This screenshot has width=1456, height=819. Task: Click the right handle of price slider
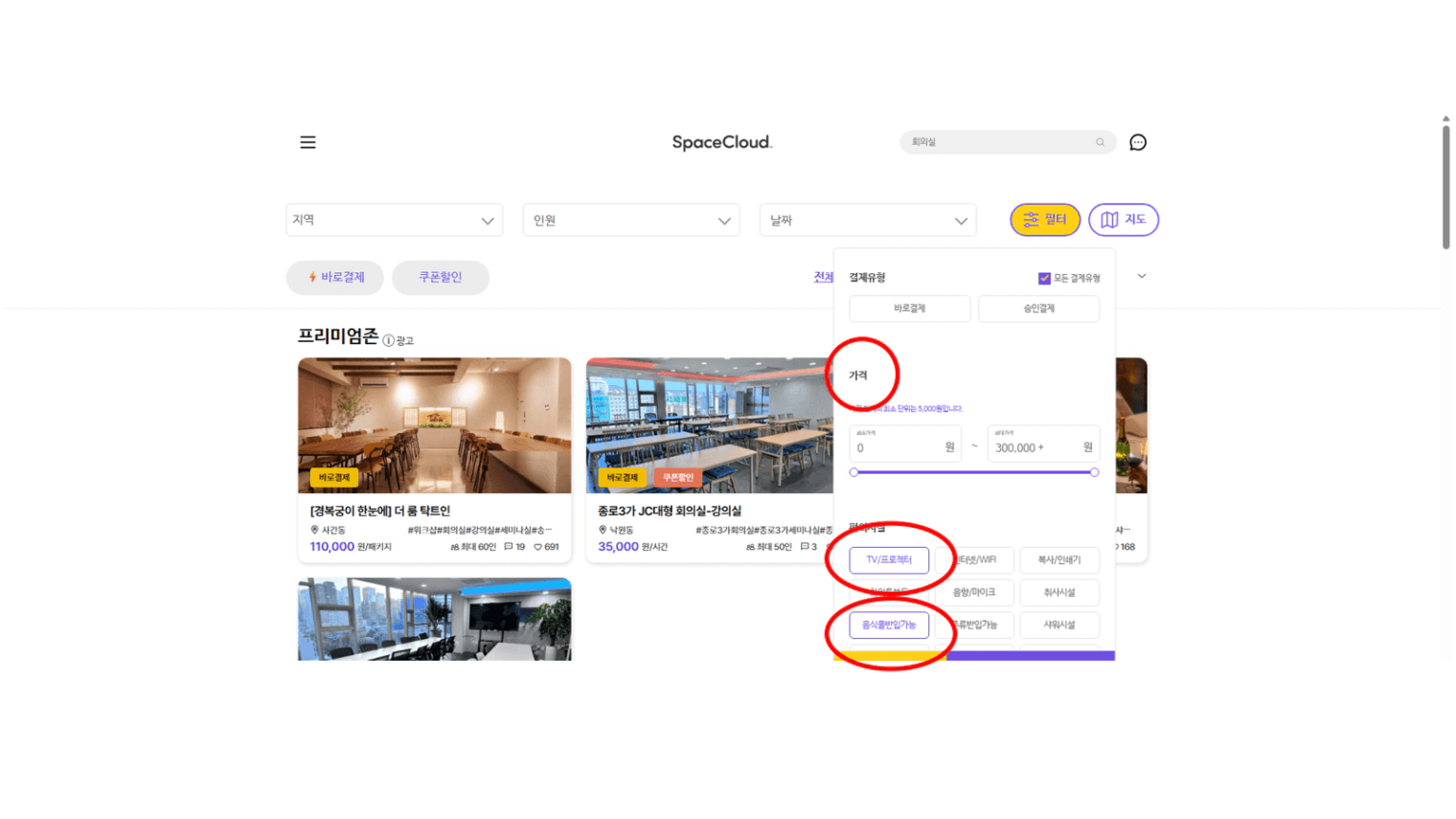coord(1094,472)
